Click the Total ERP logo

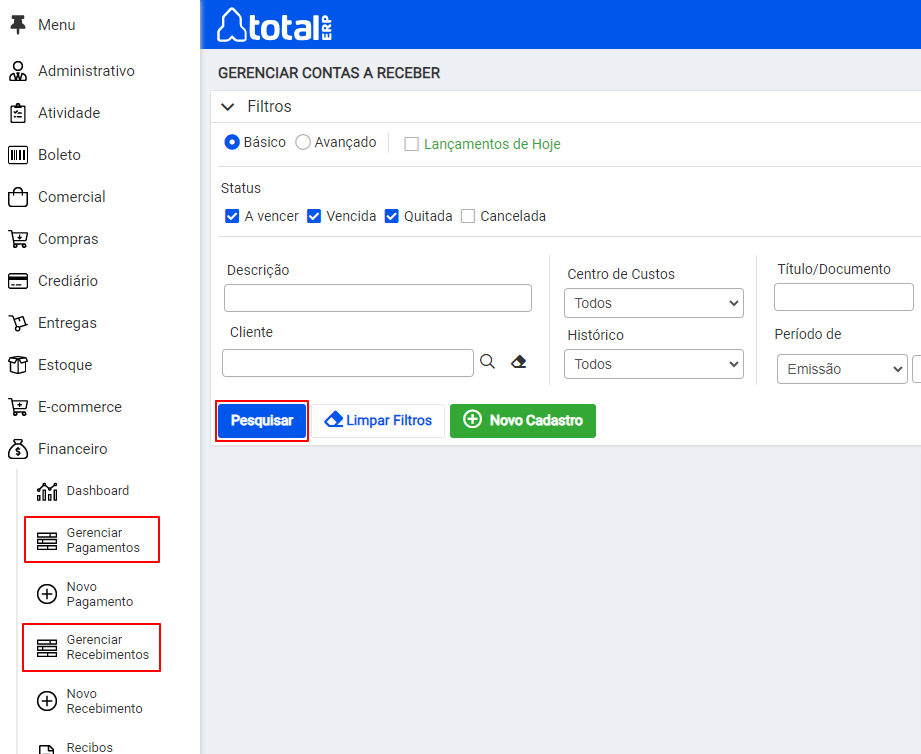point(274,25)
